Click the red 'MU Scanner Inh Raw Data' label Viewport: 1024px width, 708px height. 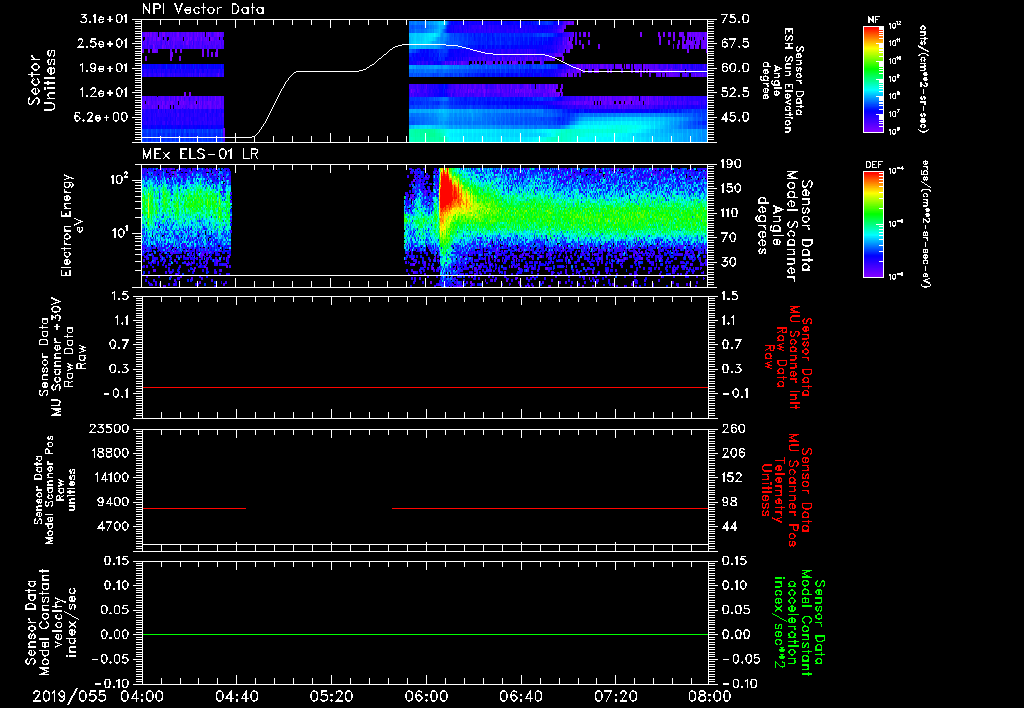click(789, 357)
